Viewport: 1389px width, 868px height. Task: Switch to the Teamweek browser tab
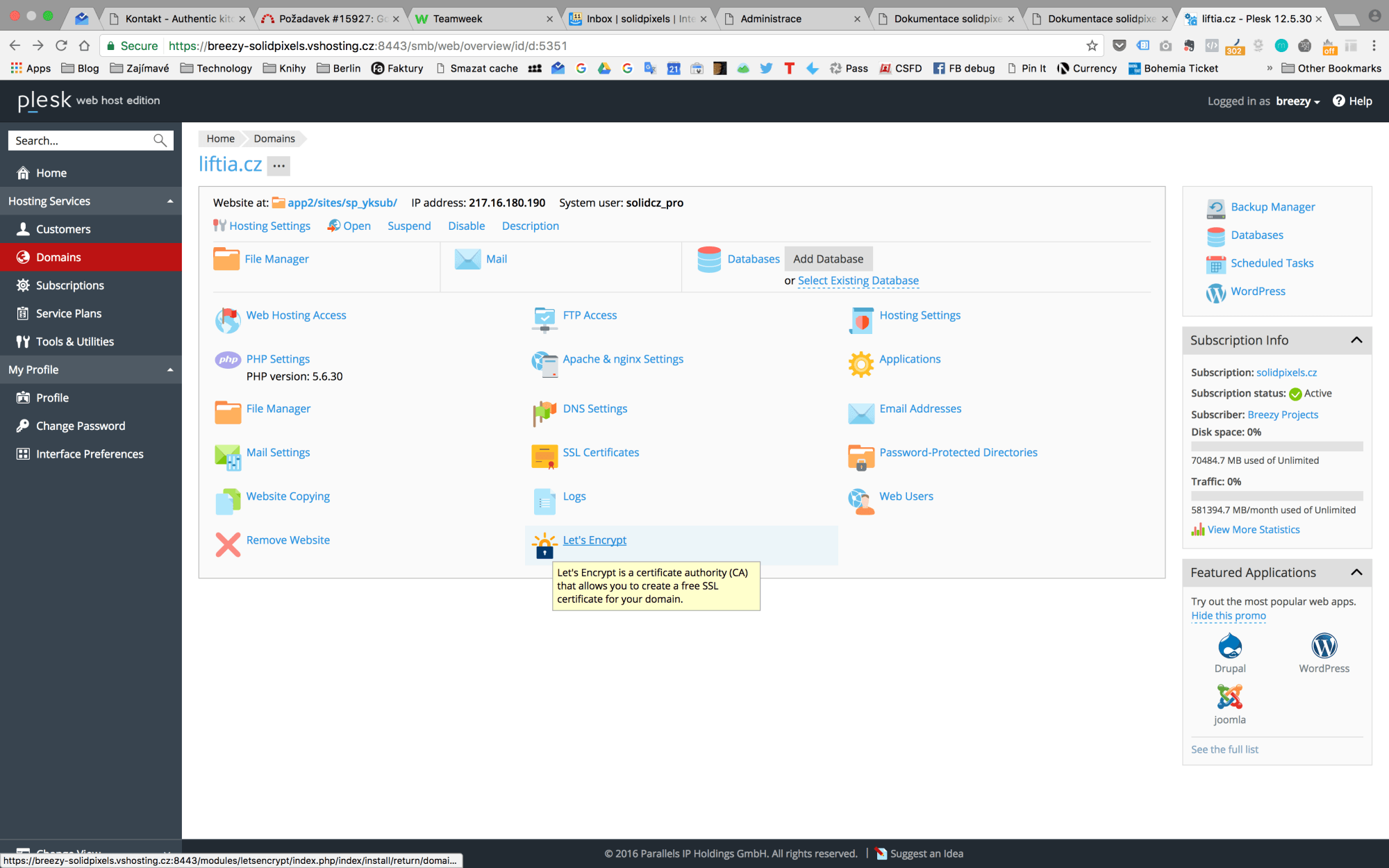pos(457,19)
